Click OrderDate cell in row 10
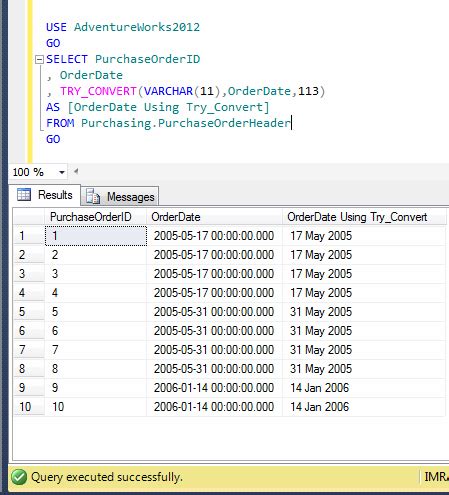The height and width of the screenshot is (495, 449). 214,407
